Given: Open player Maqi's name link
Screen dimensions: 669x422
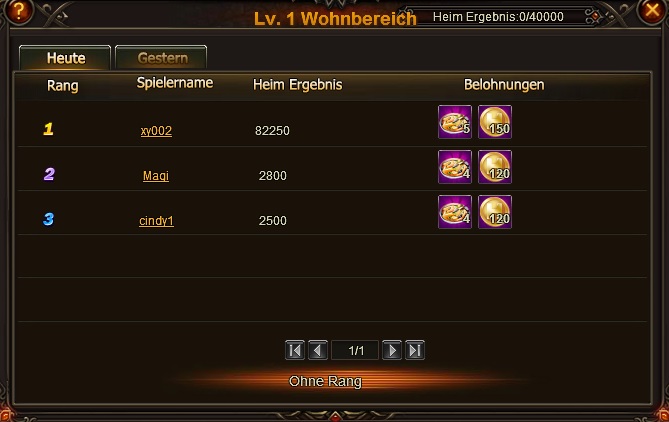Looking at the screenshot, I should [x=156, y=175].
